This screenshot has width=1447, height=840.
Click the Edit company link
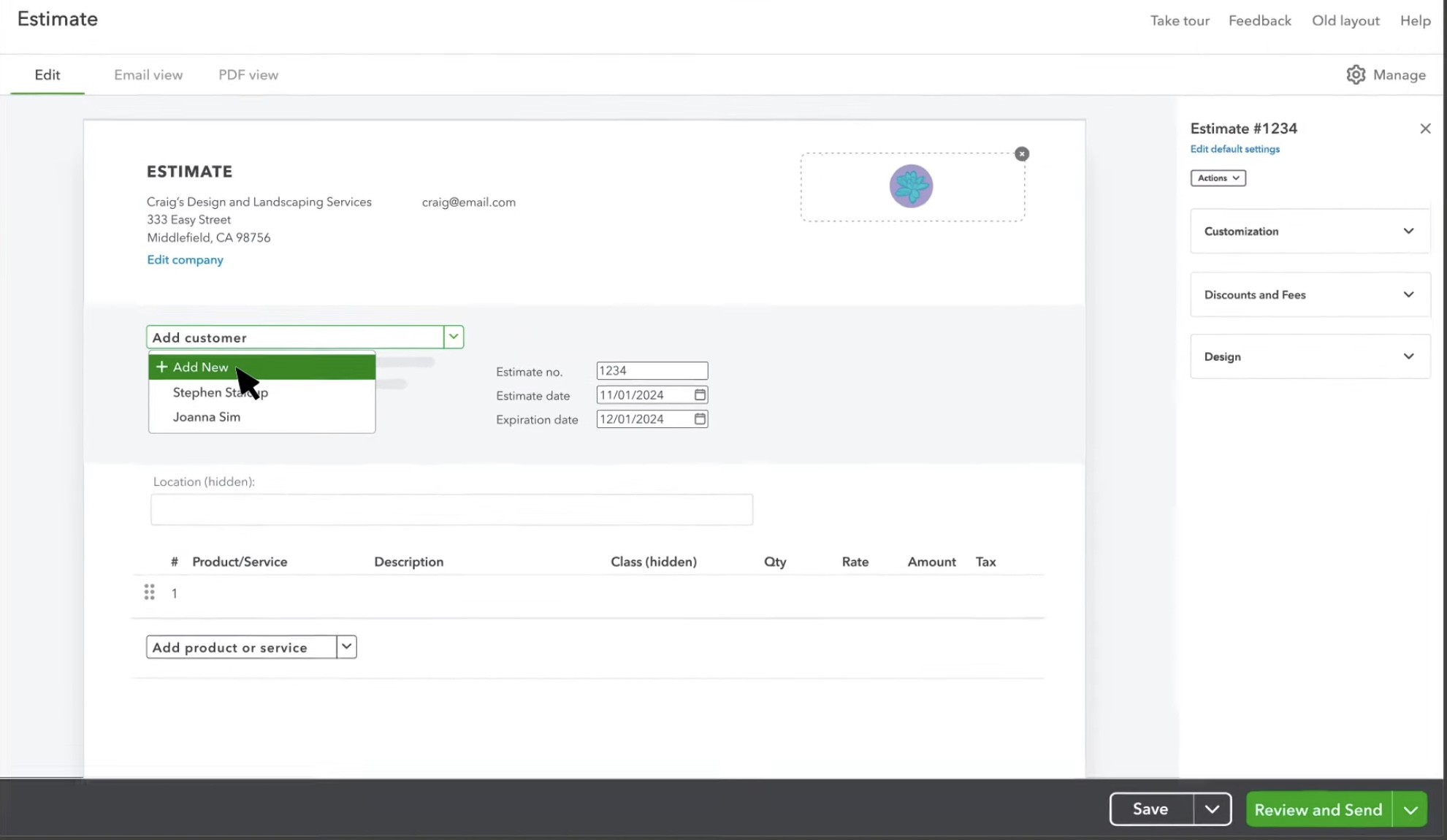pyautogui.click(x=185, y=260)
